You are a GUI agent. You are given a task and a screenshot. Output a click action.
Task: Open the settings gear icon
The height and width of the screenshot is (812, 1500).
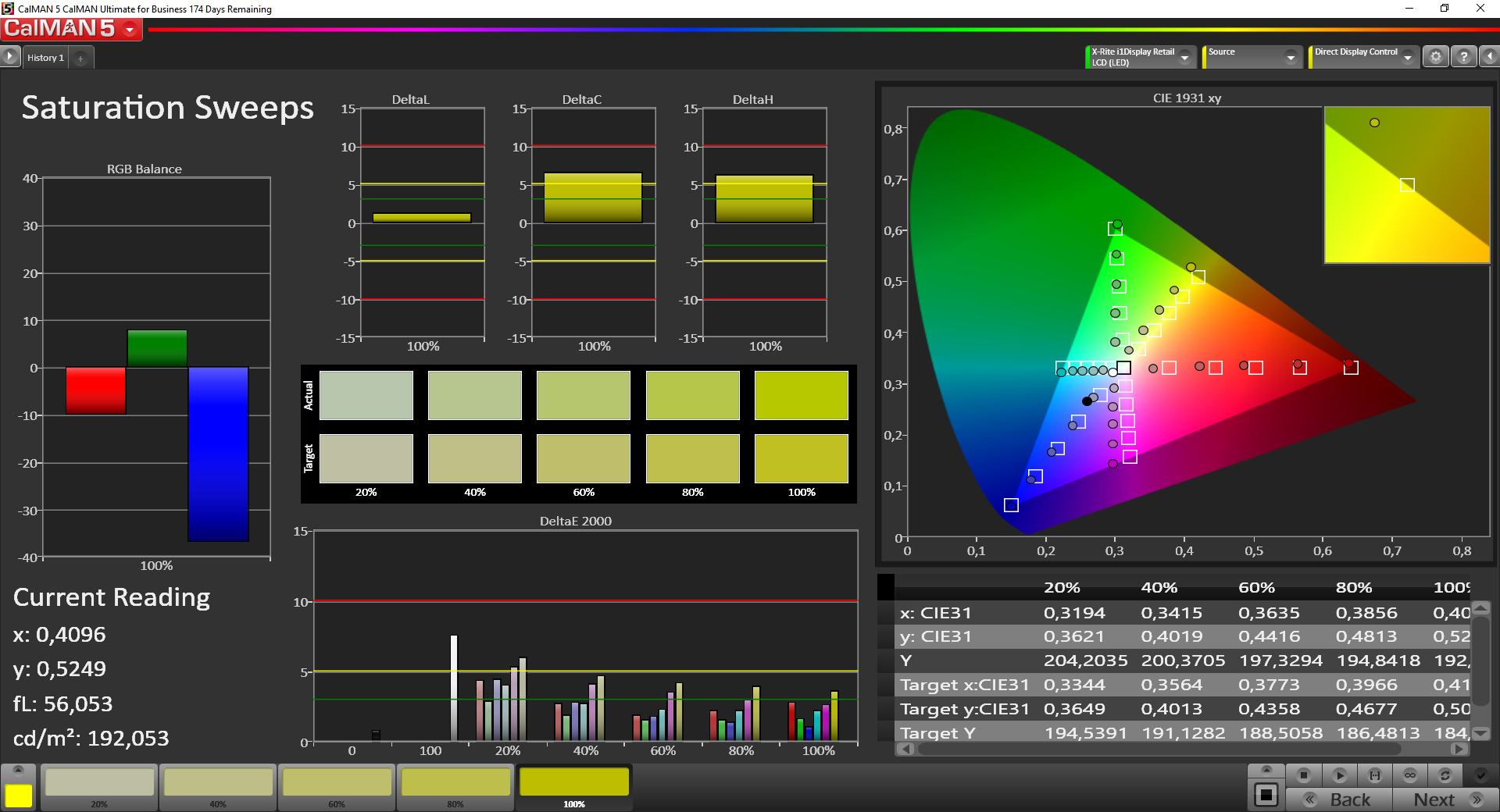click(1436, 57)
